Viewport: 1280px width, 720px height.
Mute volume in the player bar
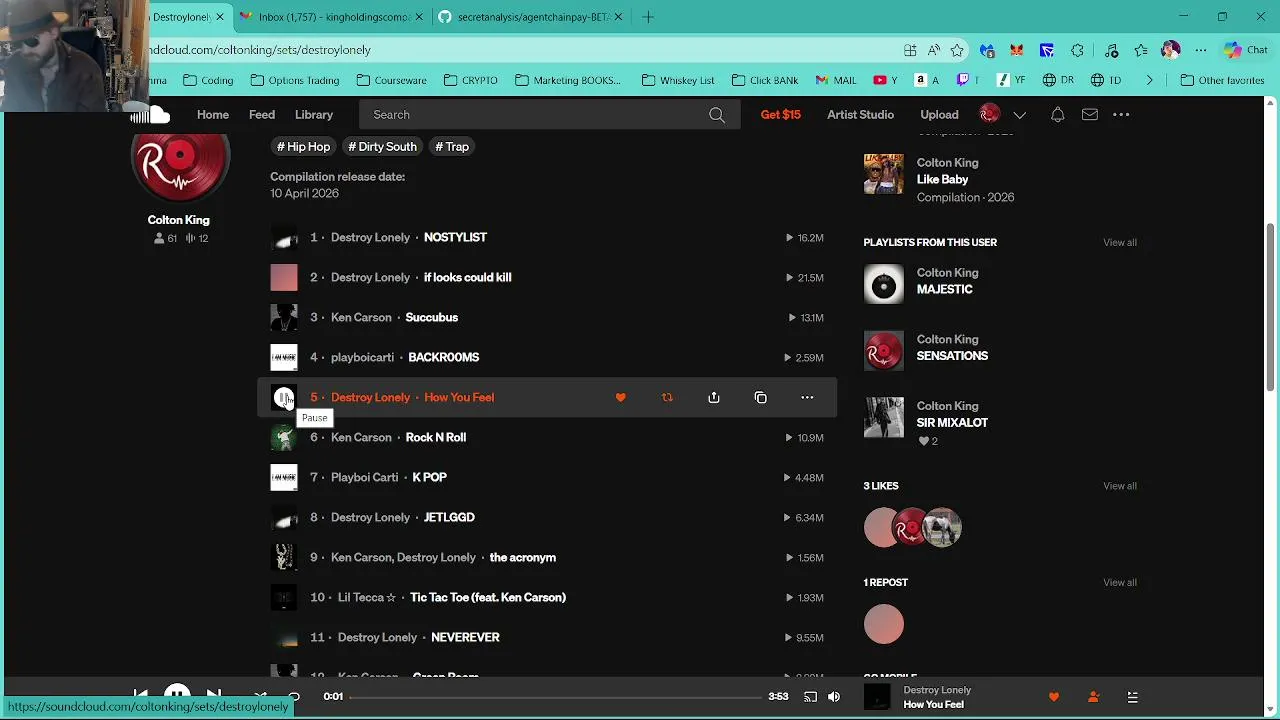[x=834, y=697]
